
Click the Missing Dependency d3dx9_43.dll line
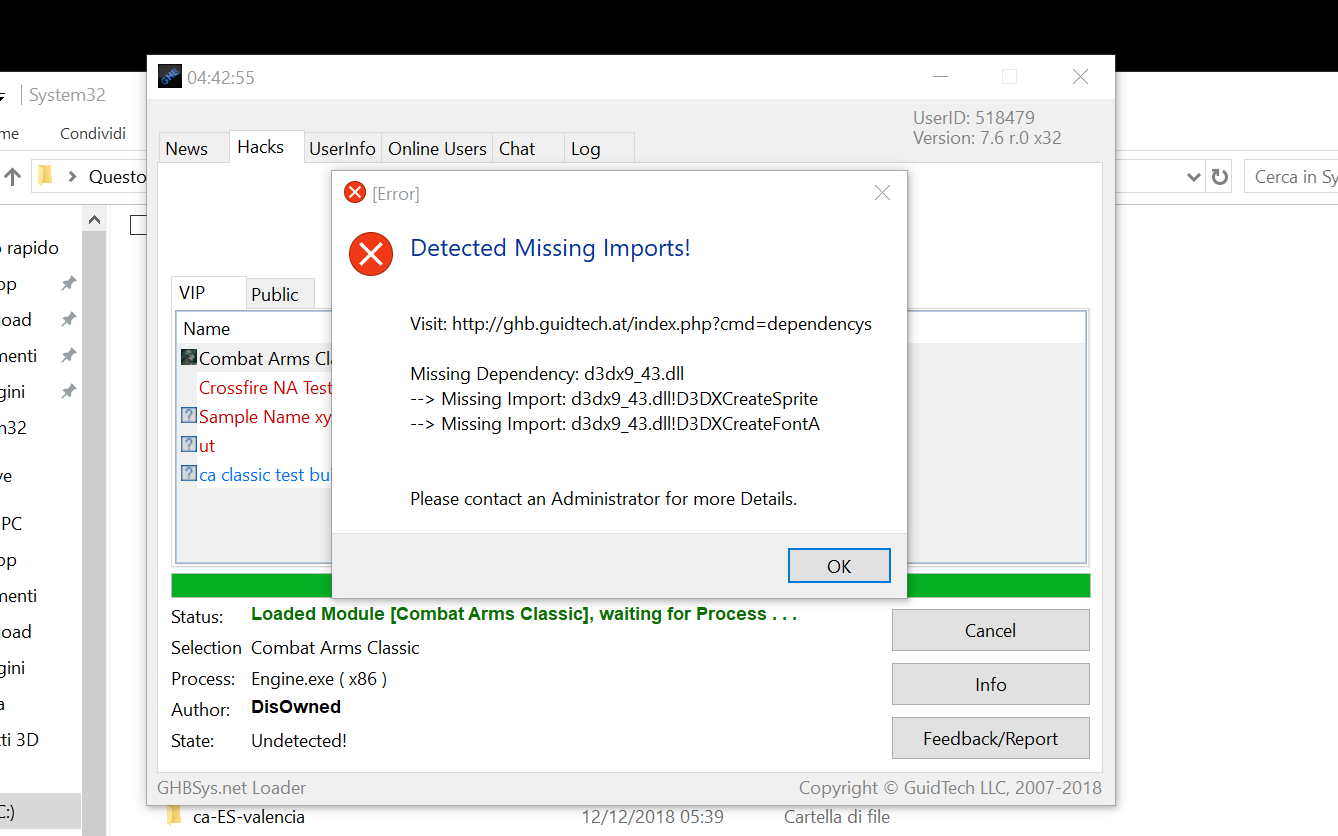(547, 374)
